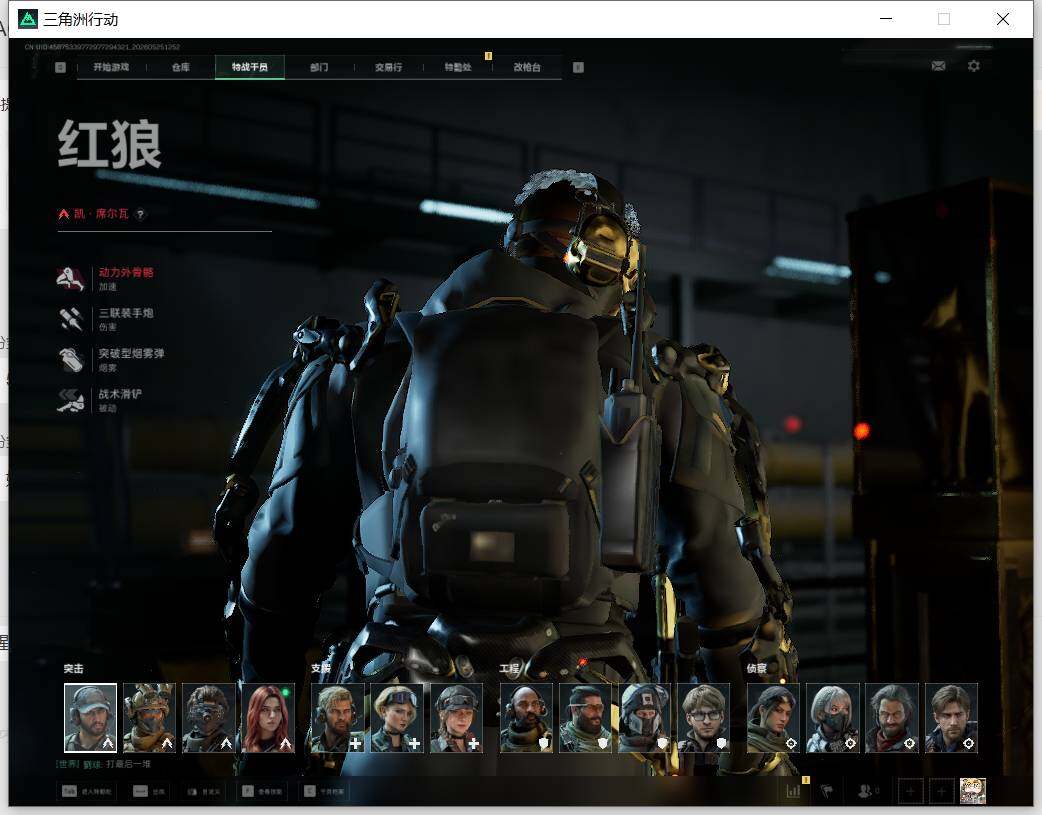The image size is (1042, 815).
Task: Open the settings gear icon
Action: pyautogui.click(x=974, y=66)
